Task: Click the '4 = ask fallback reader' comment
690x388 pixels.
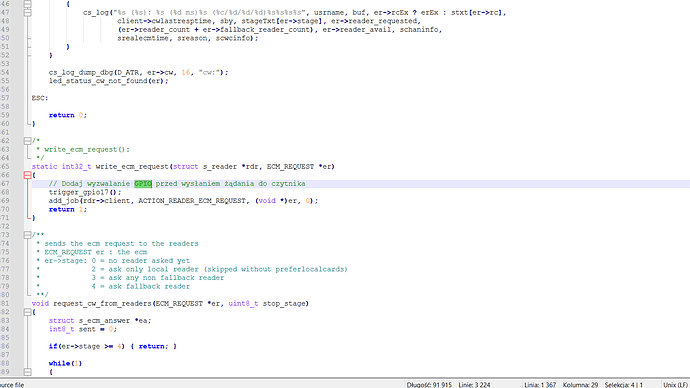Action: coord(141,286)
